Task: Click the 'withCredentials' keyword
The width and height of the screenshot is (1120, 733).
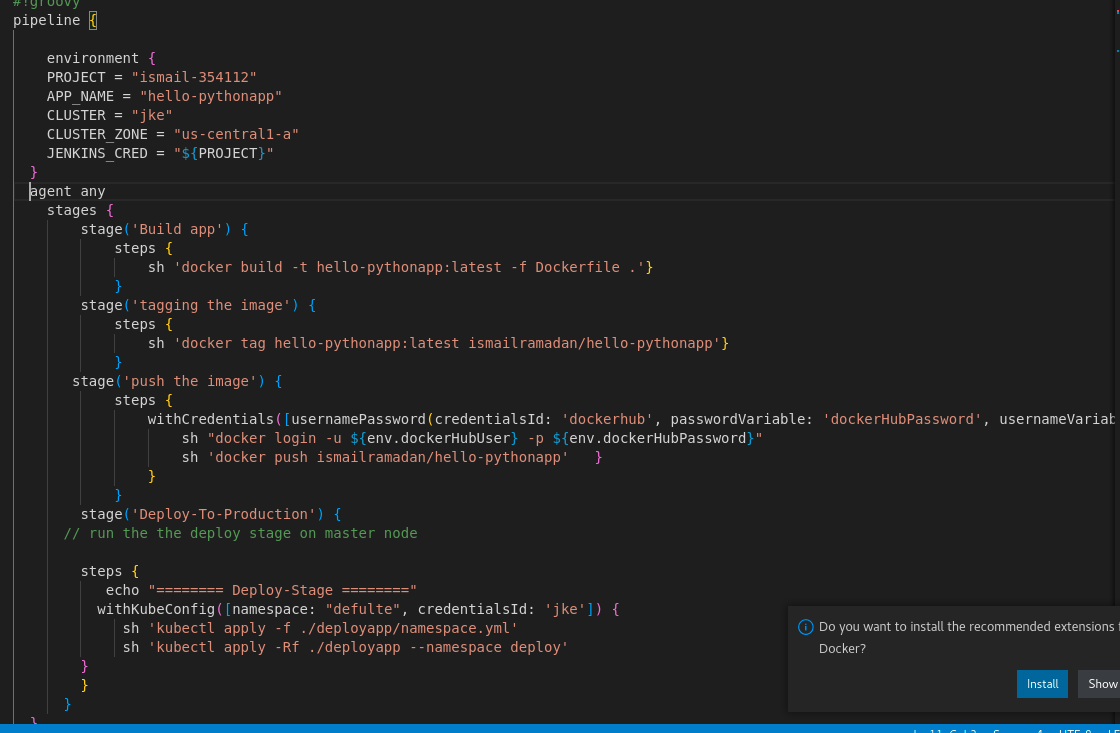Action: pyautogui.click(x=211, y=419)
